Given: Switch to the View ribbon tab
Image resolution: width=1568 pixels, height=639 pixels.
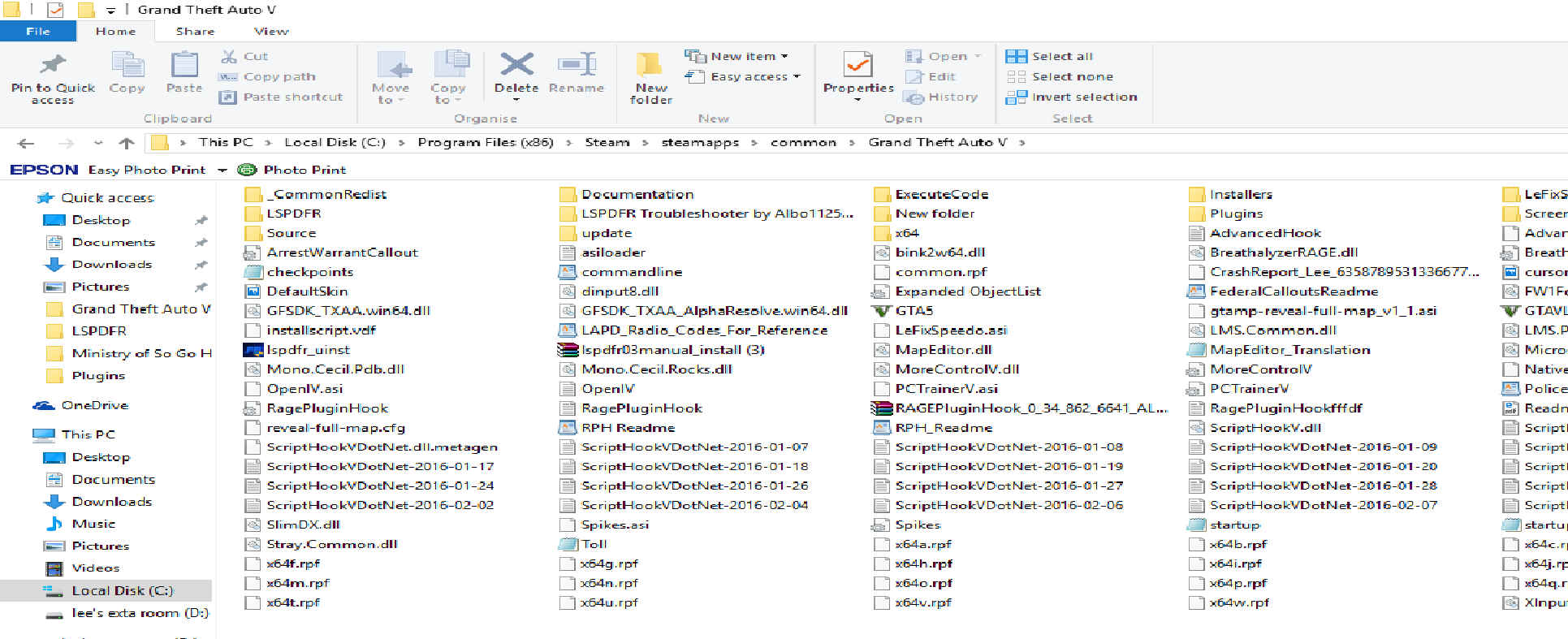Looking at the screenshot, I should pyautogui.click(x=271, y=31).
